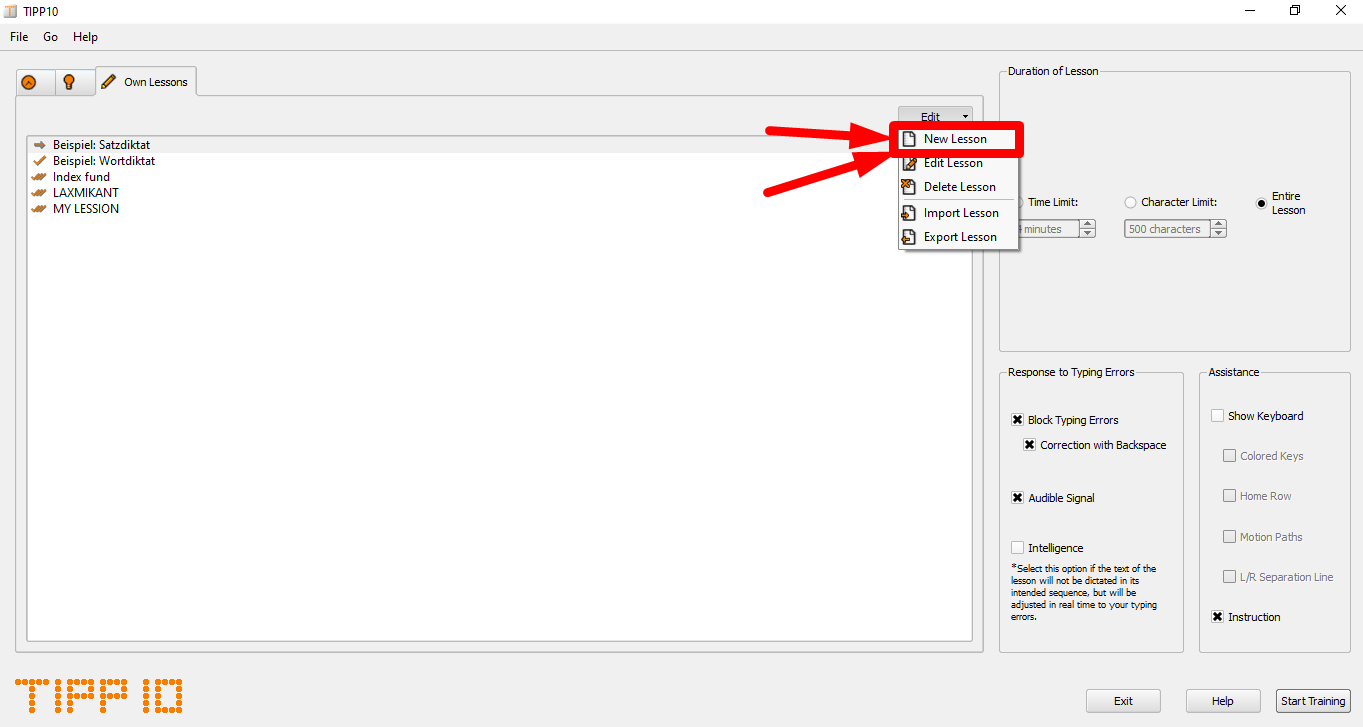Click the checkmark icon beside Beispiel: Wortdiktat

40,161
